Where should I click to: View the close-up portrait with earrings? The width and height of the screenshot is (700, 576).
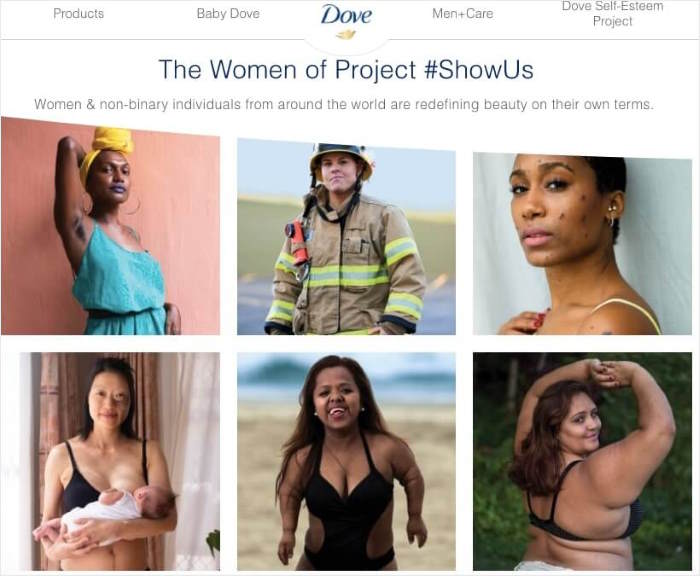(x=583, y=244)
